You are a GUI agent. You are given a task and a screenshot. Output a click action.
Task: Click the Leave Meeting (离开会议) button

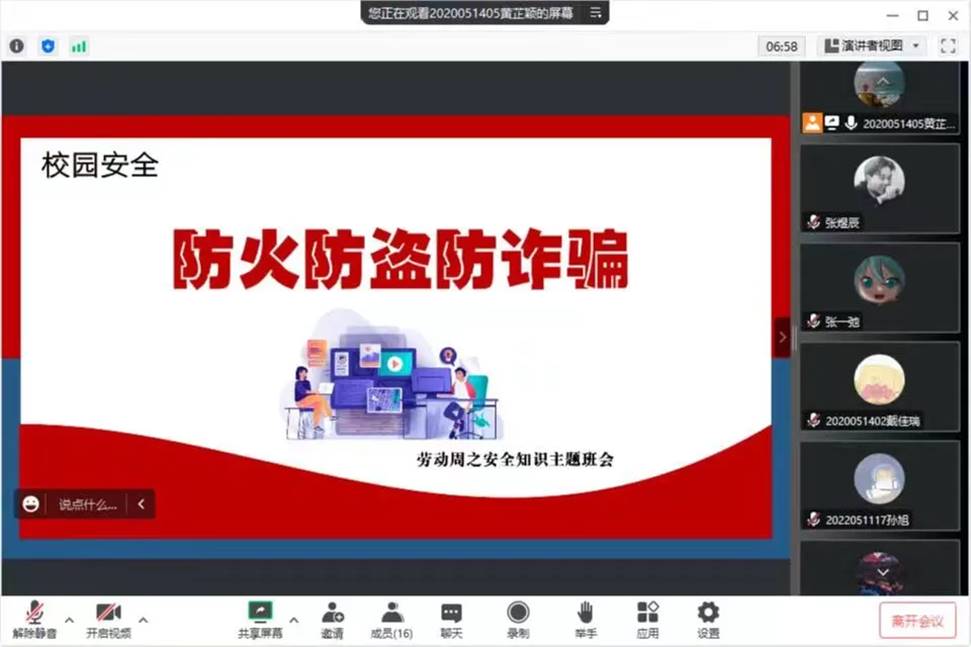(917, 621)
